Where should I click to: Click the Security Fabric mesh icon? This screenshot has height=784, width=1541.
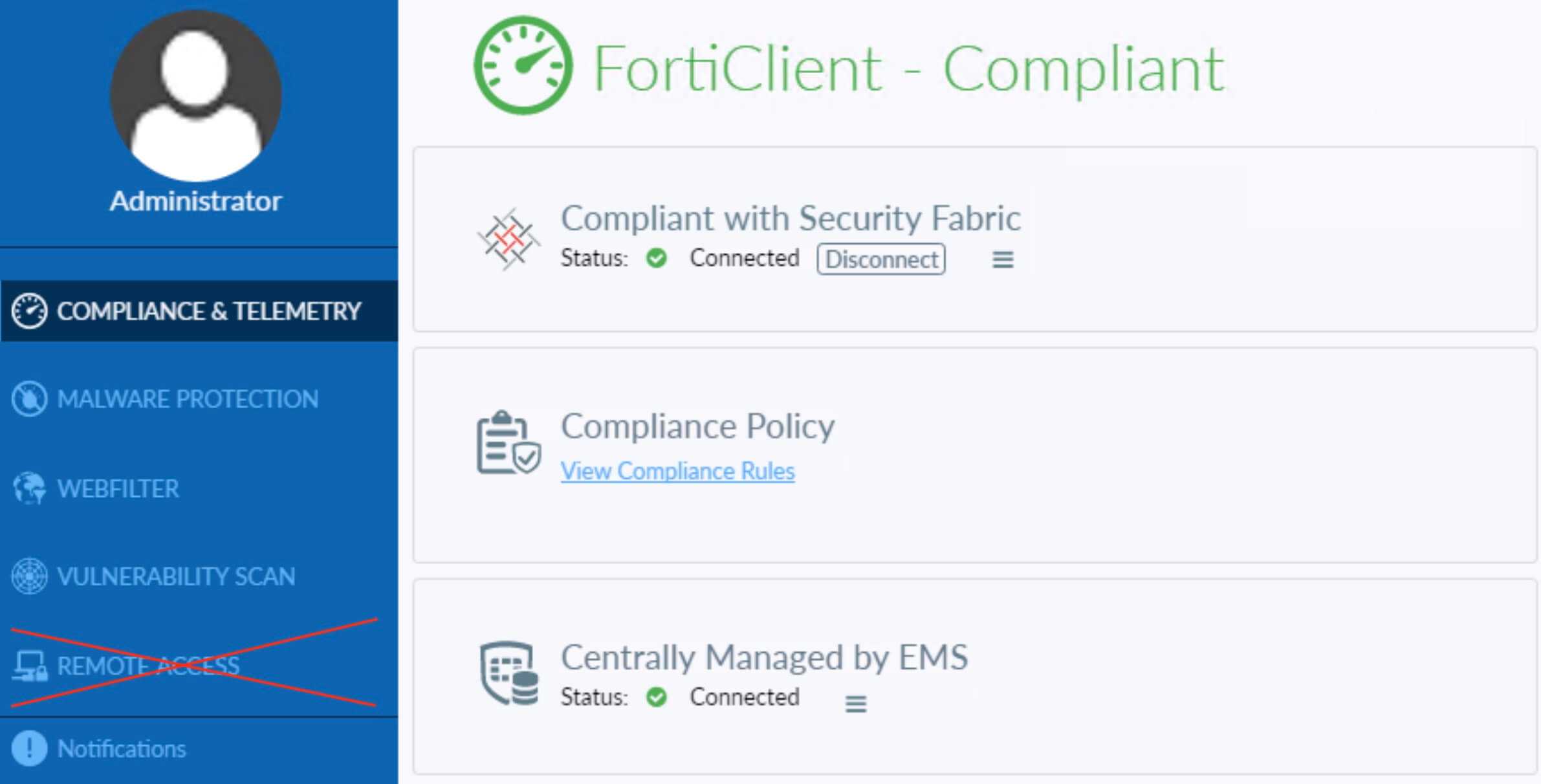[x=509, y=239]
